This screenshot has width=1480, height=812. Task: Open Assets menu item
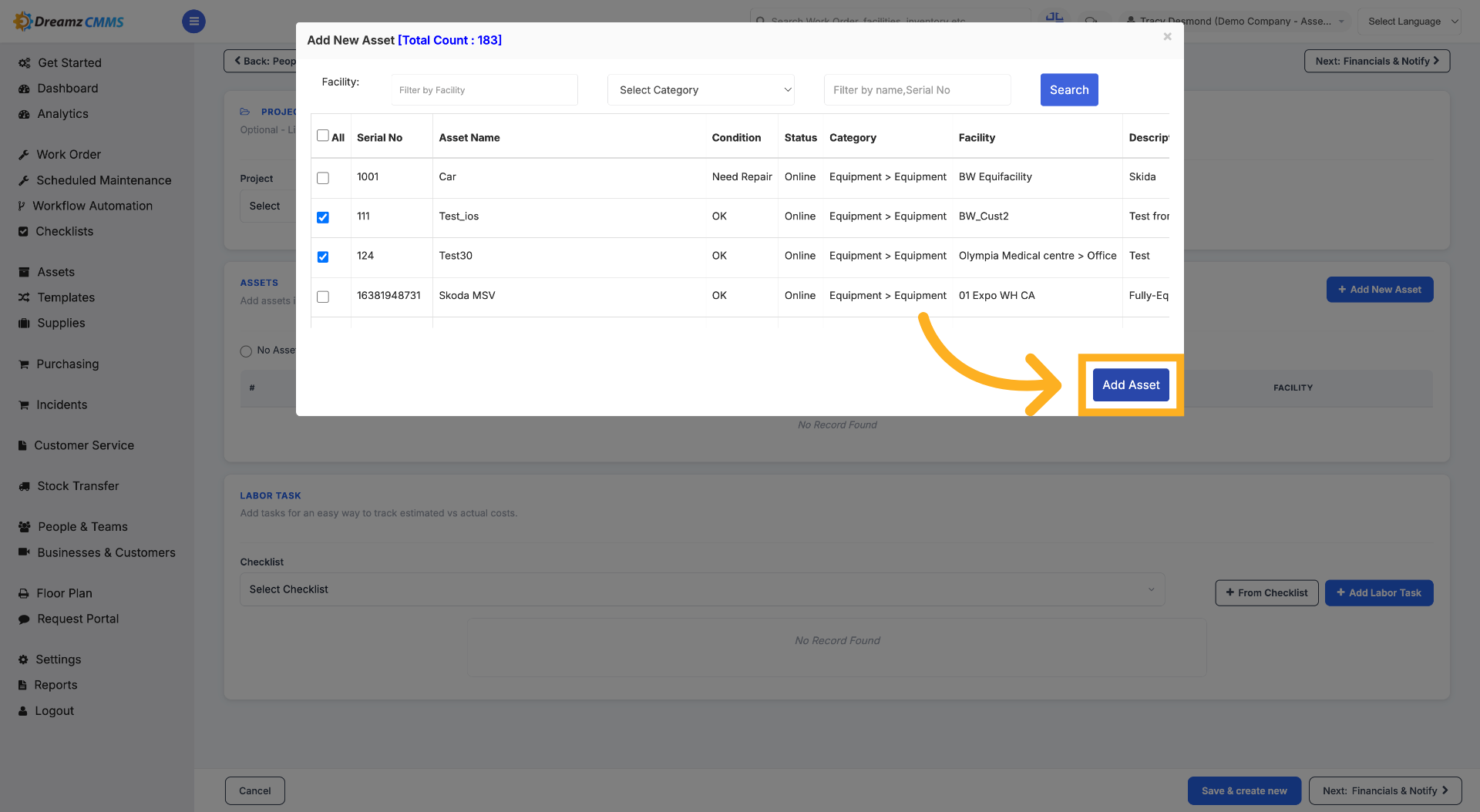(x=56, y=272)
